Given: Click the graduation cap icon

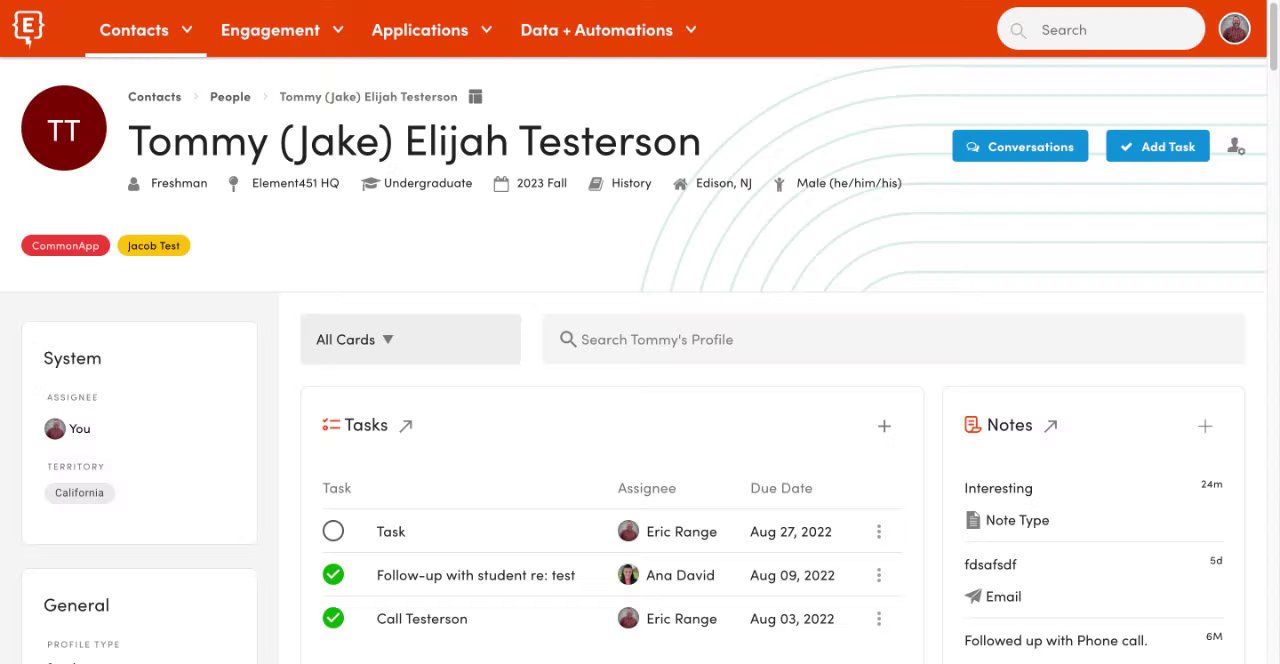Looking at the screenshot, I should click(x=370, y=184).
